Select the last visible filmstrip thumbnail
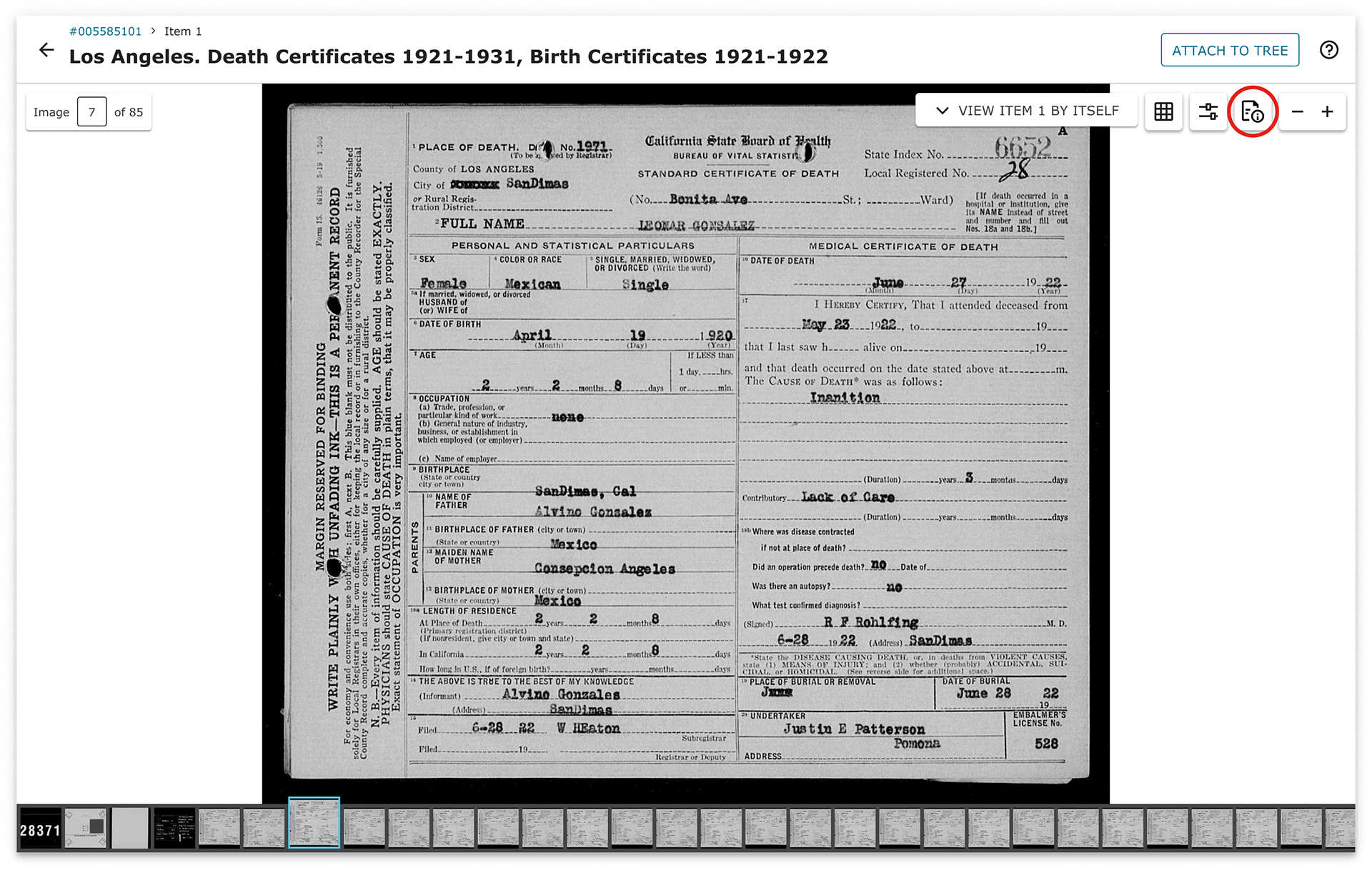Image resolution: width=1372 pixels, height=870 pixels. pos(1339,829)
